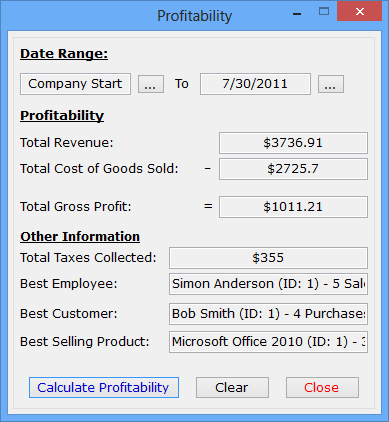The image size is (389, 422).
Task: Click the Total Revenue $3736.91 field
Action: pyautogui.click(x=293, y=143)
